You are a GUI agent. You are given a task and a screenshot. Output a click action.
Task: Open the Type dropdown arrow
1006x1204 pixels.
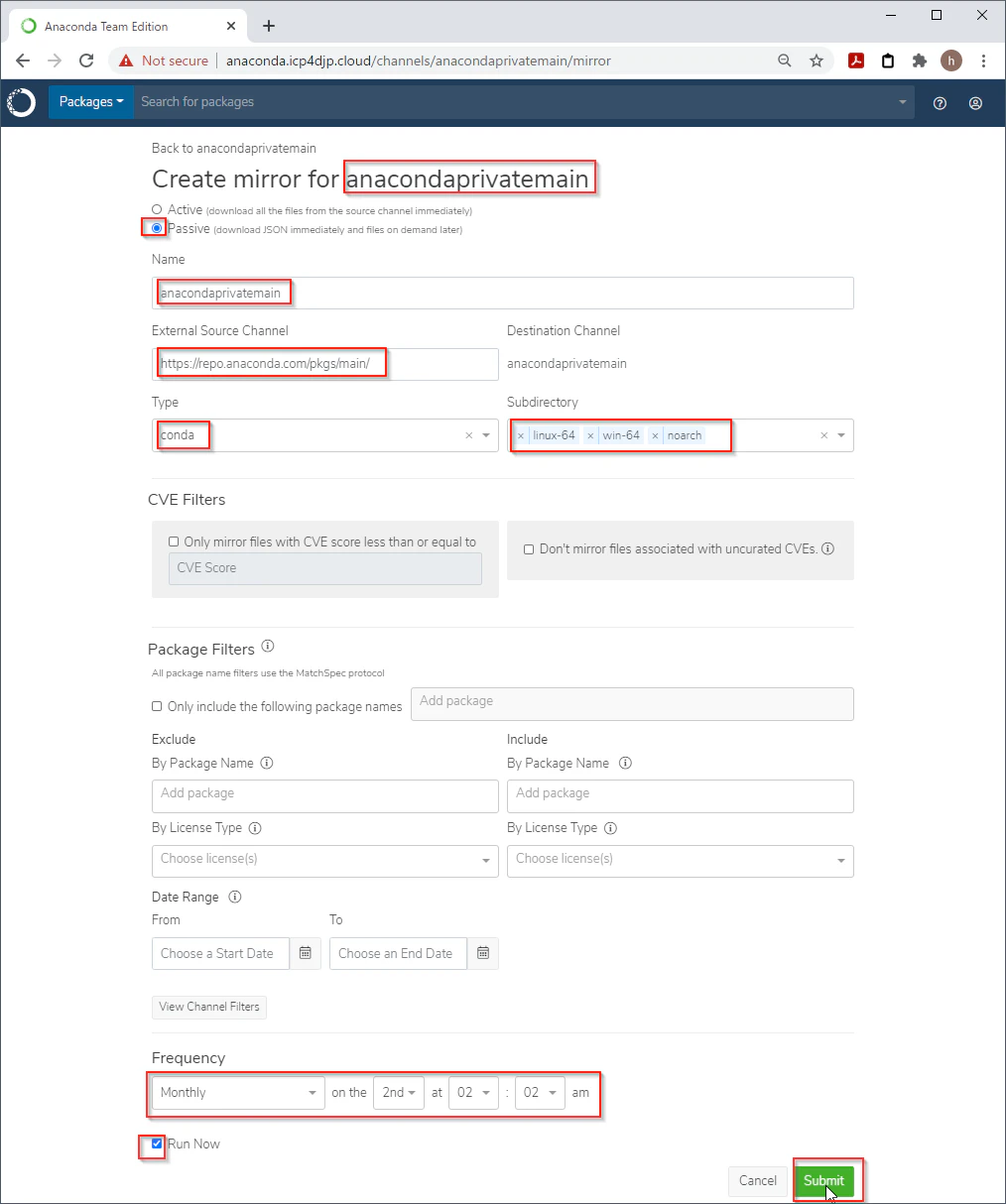pyautogui.click(x=486, y=435)
